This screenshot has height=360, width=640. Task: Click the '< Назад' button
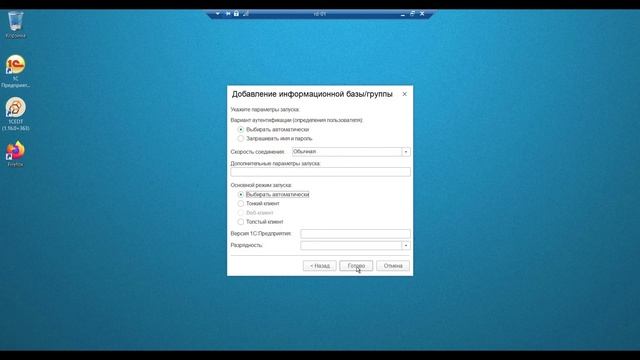tap(320, 266)
